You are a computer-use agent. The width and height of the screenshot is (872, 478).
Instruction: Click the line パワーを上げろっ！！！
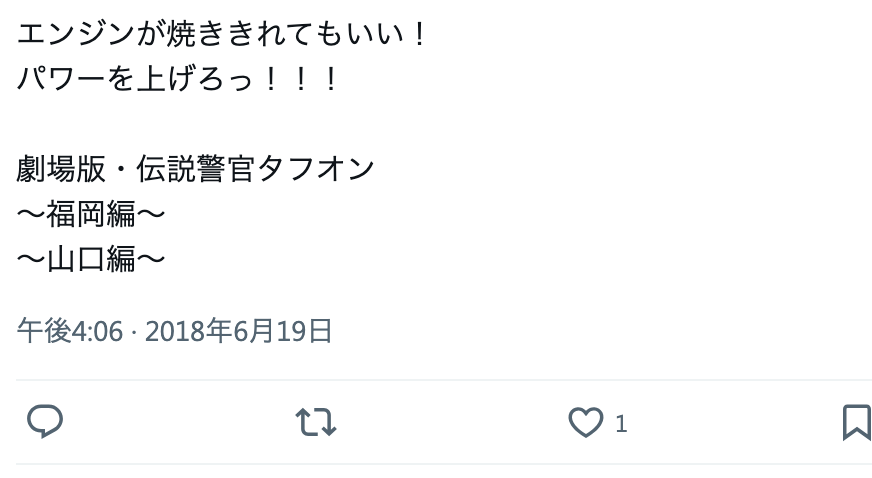click(x=177, y=78)
